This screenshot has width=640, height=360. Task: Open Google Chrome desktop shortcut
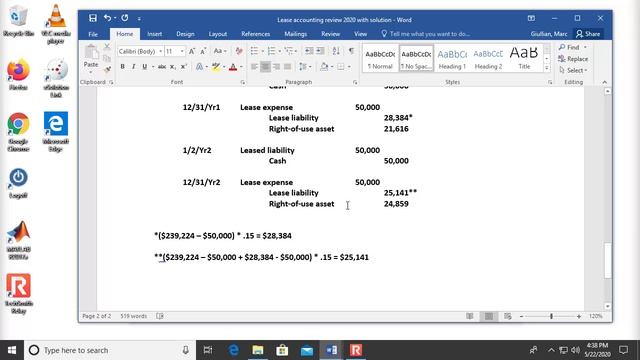coord(18,131)
